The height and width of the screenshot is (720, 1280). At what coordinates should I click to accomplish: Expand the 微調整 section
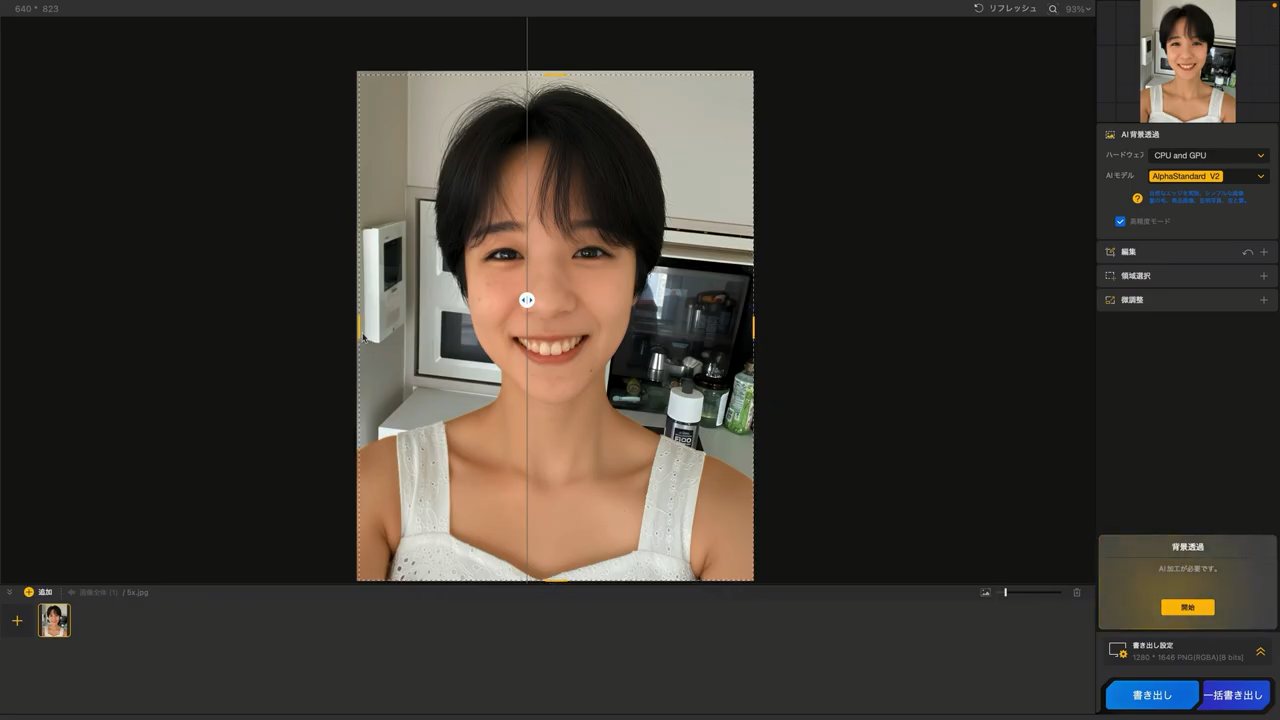coord(1264,300)
